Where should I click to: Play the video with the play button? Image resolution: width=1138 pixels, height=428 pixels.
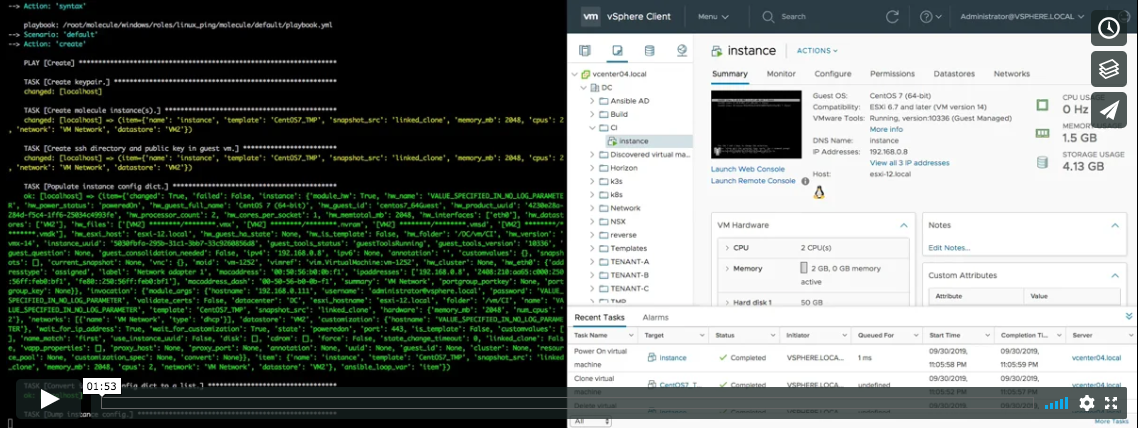(x=49, y=399)
